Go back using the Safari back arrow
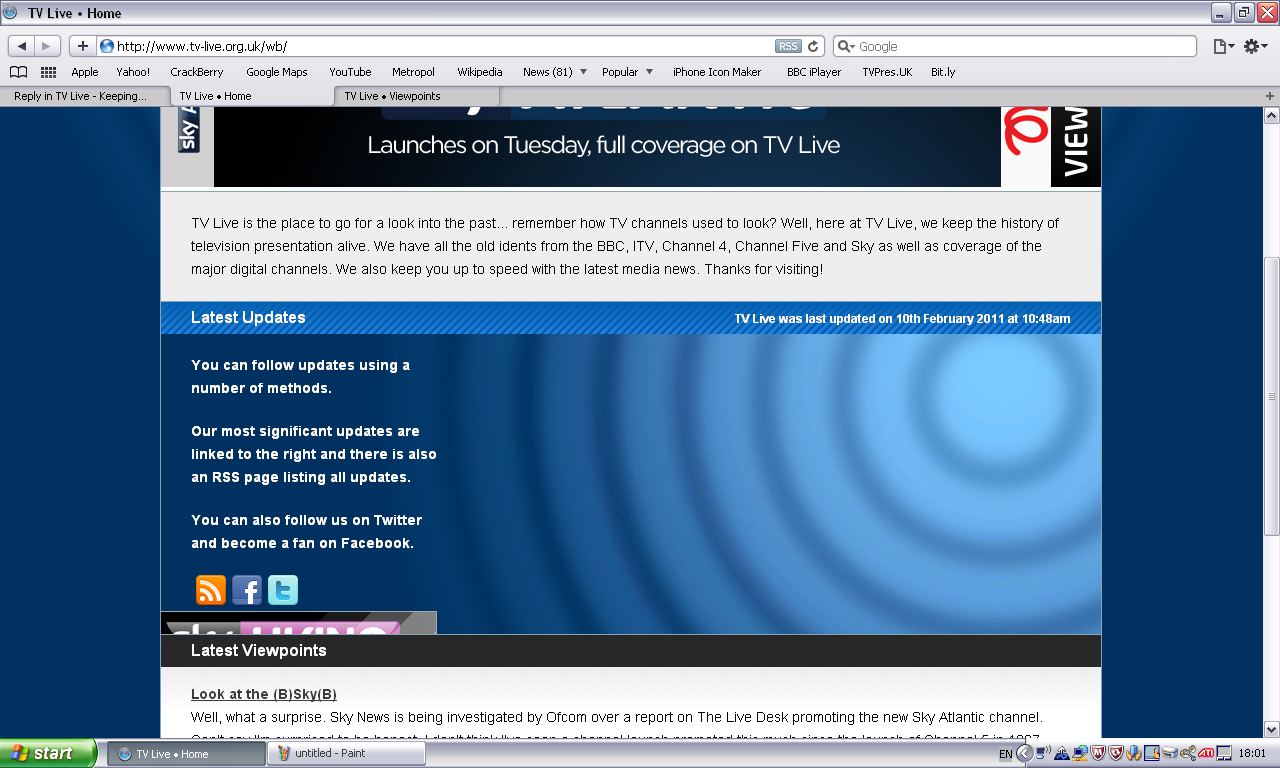 point(22,46)
